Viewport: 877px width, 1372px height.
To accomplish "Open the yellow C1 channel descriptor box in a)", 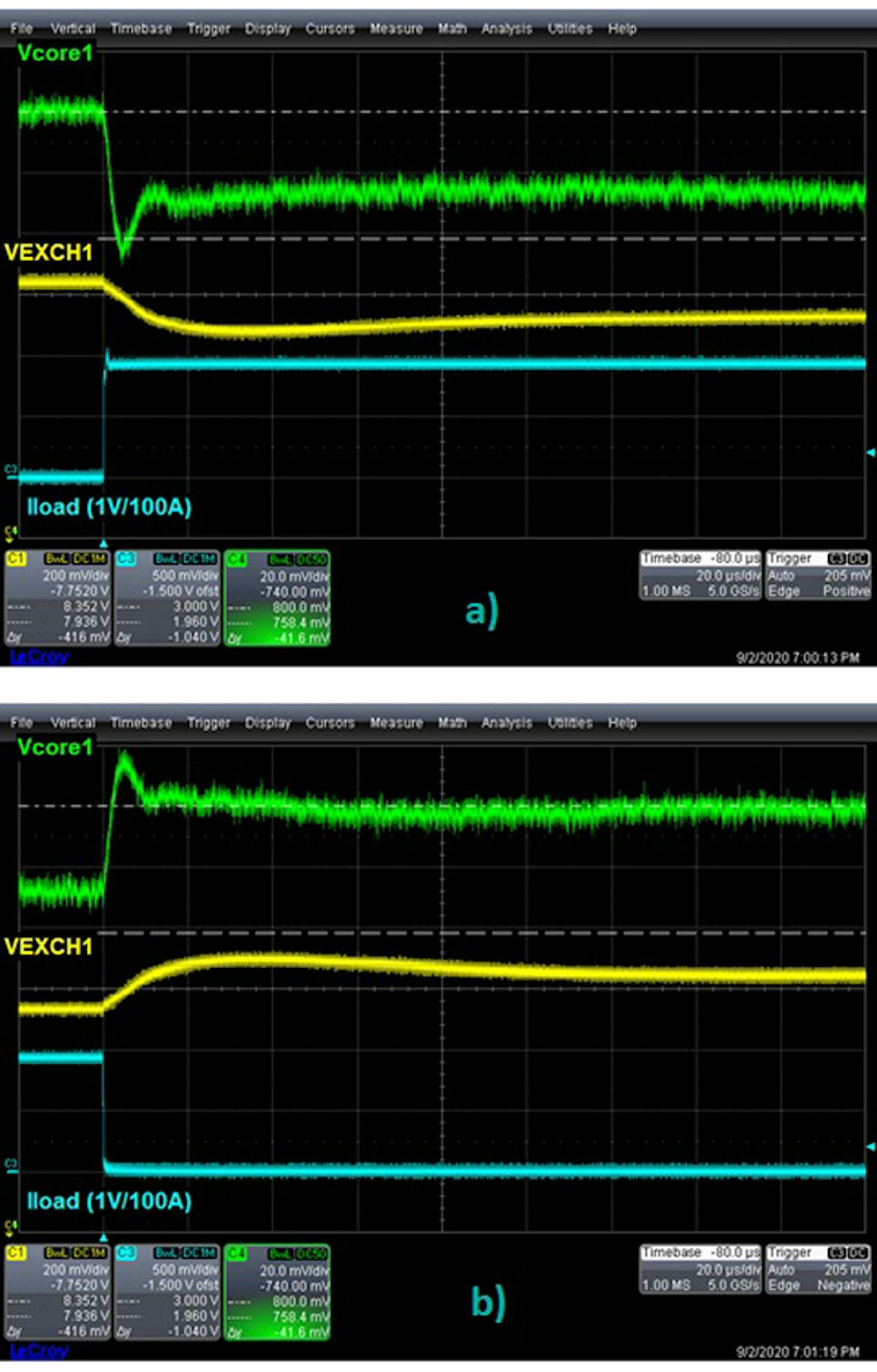I will tap(58, 598).
